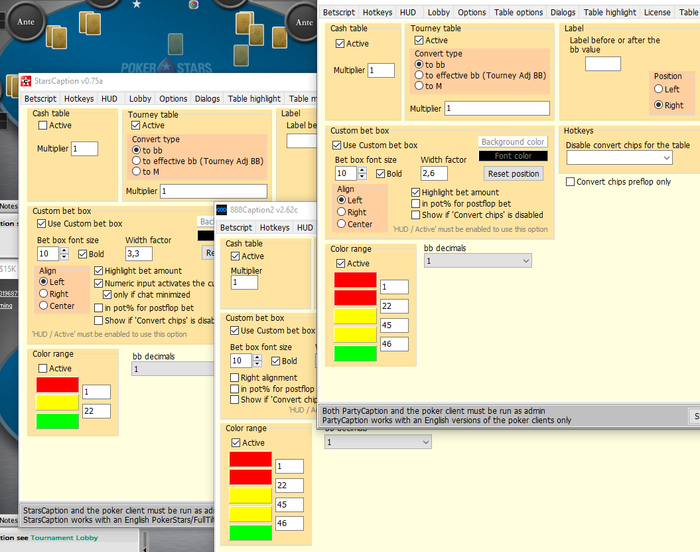Click Width factor field showing 2,6
The width and height of the screenshot is (700, 552).
[433, 173]
